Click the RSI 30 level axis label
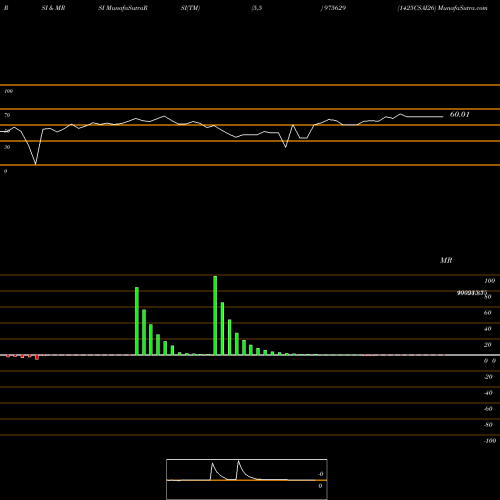 coord(7,147)
